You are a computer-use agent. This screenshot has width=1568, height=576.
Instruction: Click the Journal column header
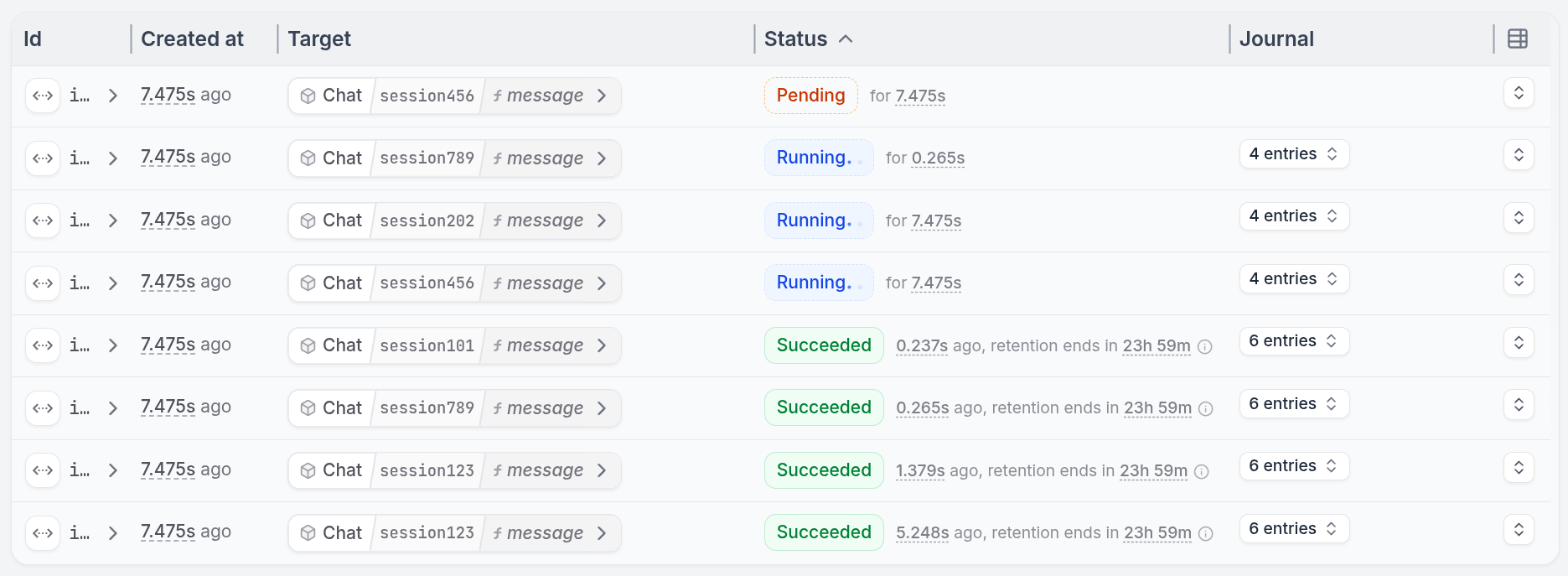point(1276,39)
